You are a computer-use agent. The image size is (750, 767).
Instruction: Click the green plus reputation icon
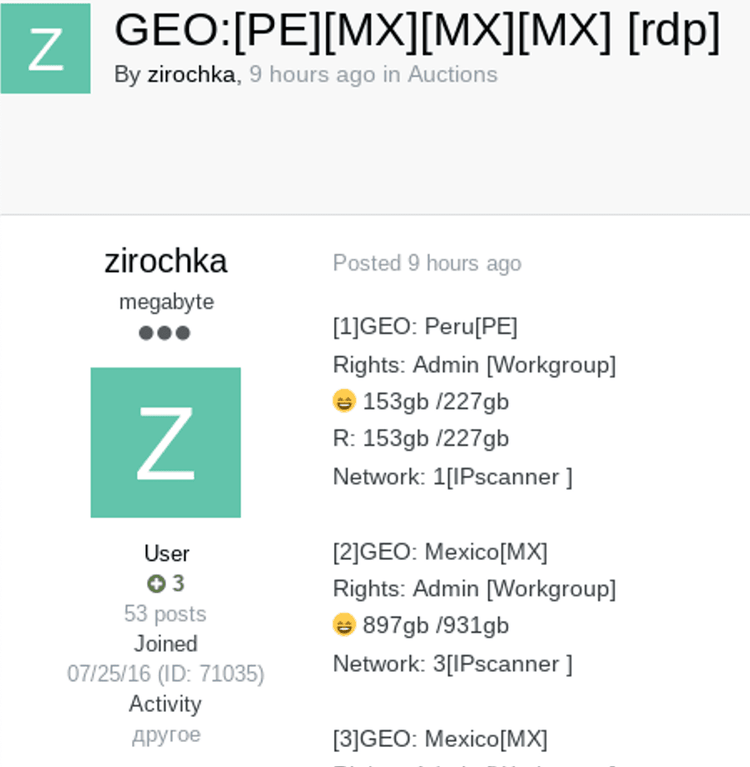click(156, 584)
